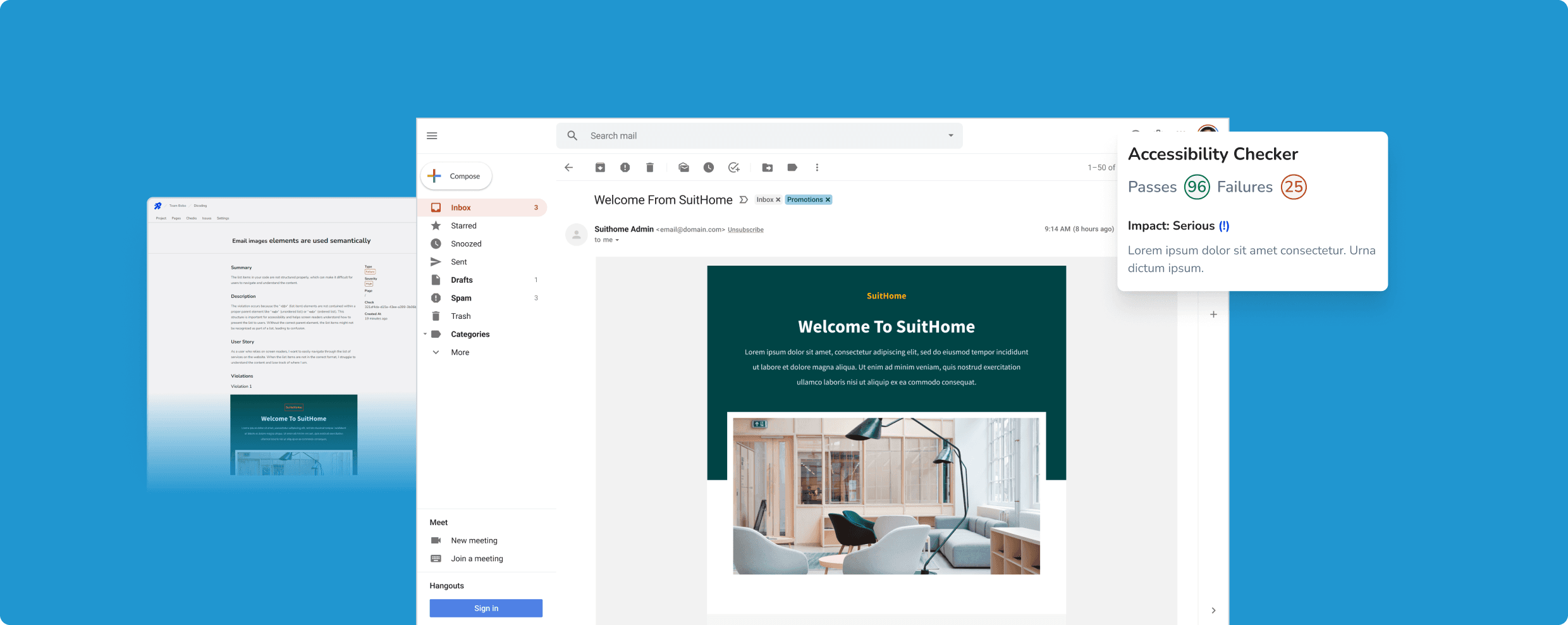Click the Move to folder icon
Screen dimensions: 1568x625
(x=767, y=168)
